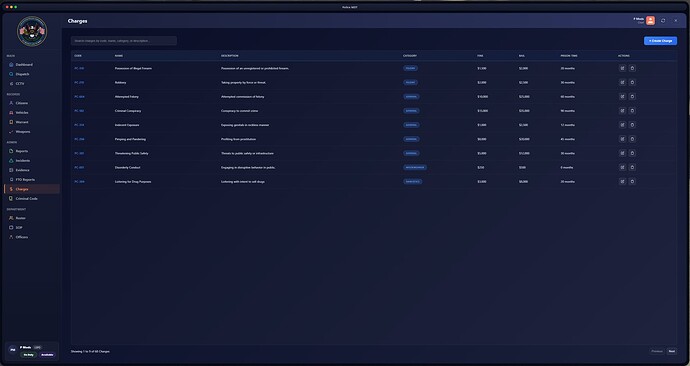
Task: Delete the Attempted Felony charge
Action: tap(632, 96)
